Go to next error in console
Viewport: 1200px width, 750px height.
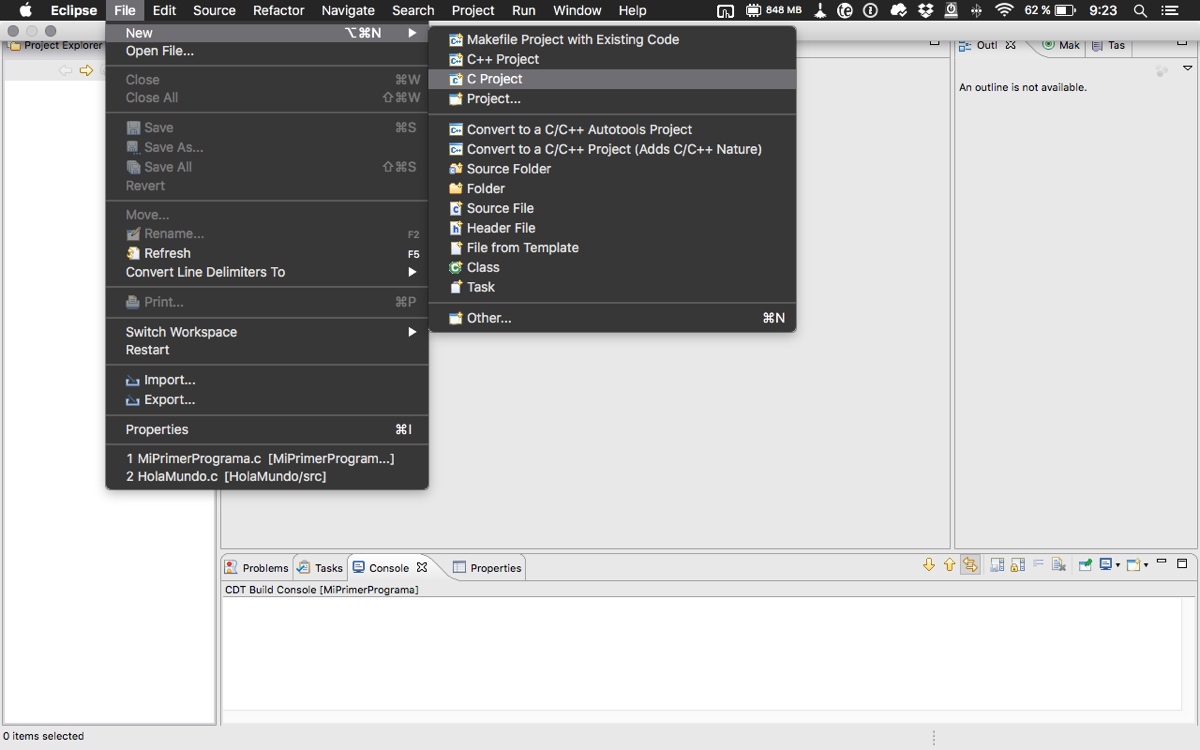(929, 565)
